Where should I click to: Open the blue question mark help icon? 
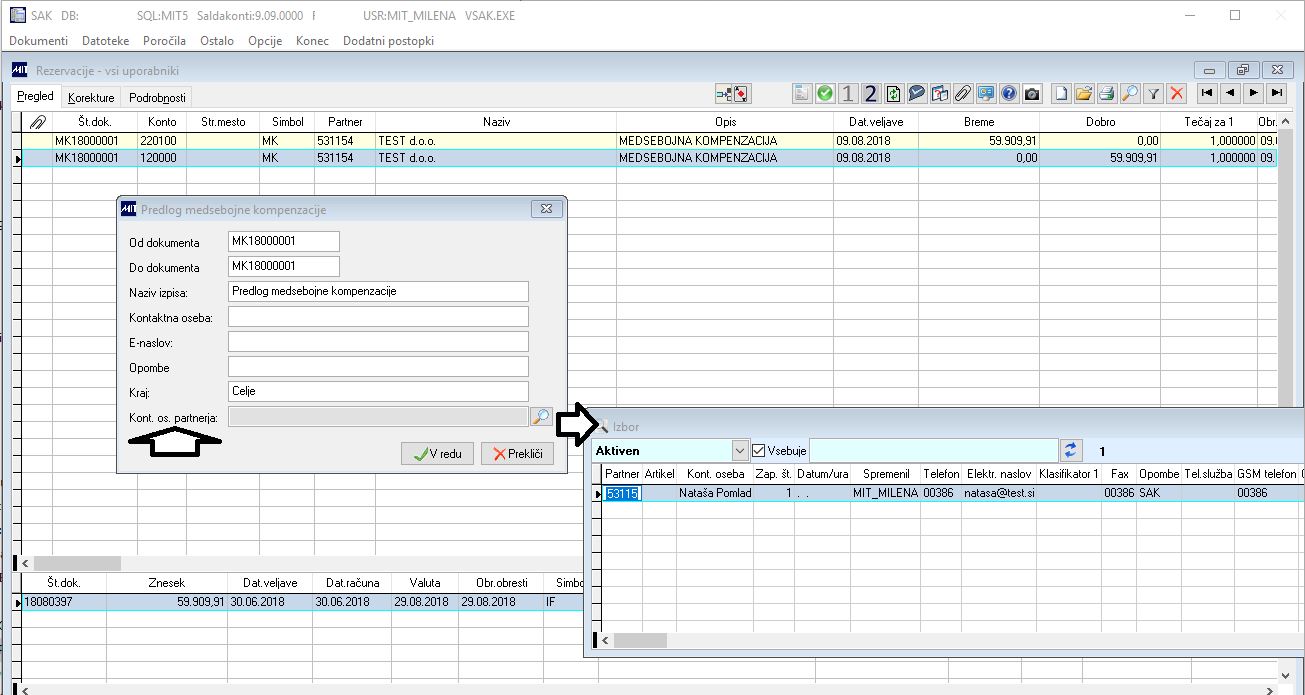[1009, 93]
